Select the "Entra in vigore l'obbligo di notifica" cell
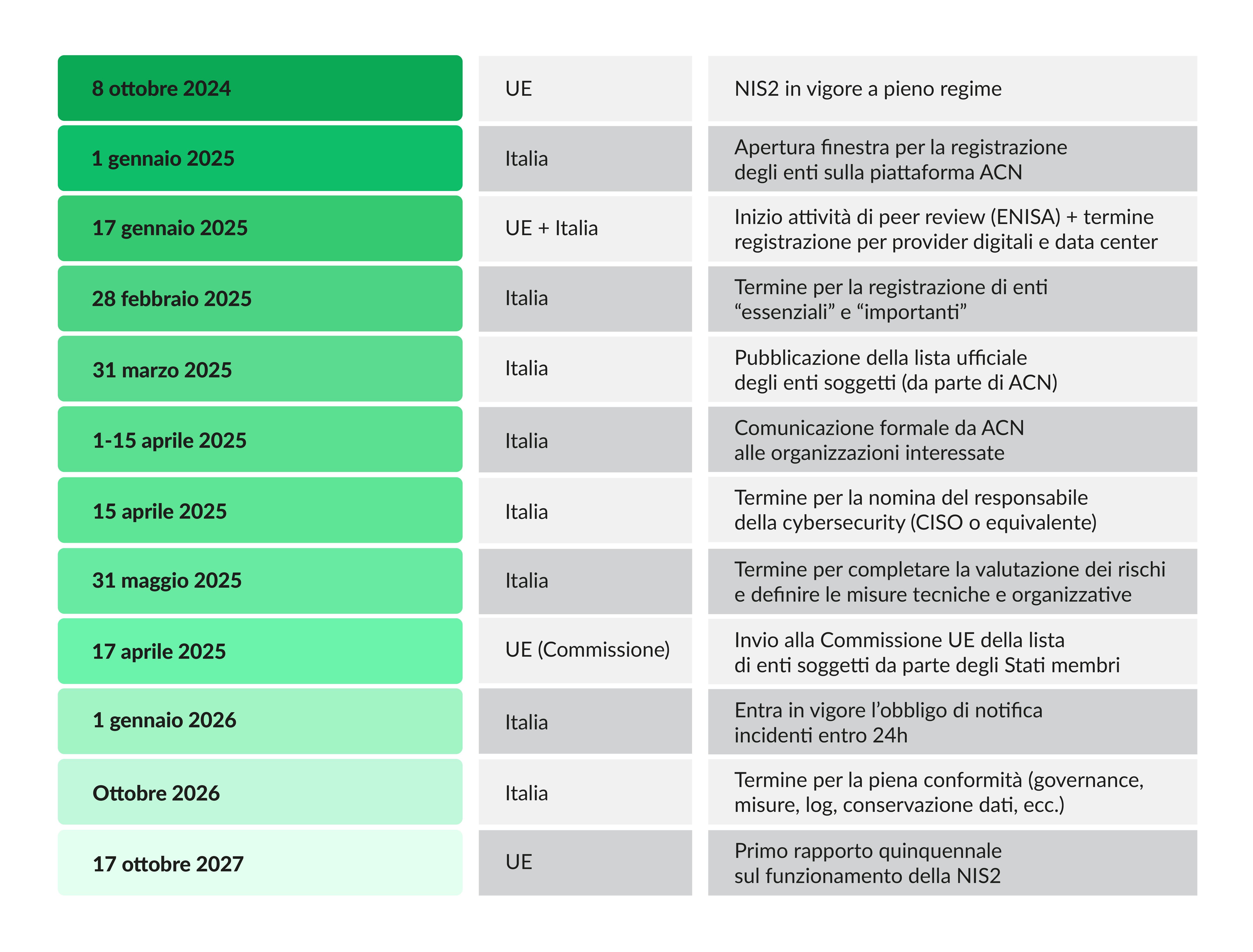The image size is (1253, 952). pos(952,722)
